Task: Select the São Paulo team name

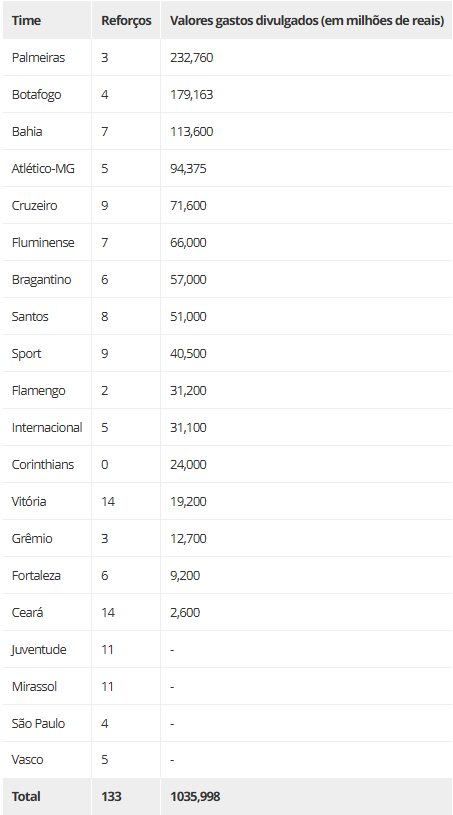Action: coord(38,724)
